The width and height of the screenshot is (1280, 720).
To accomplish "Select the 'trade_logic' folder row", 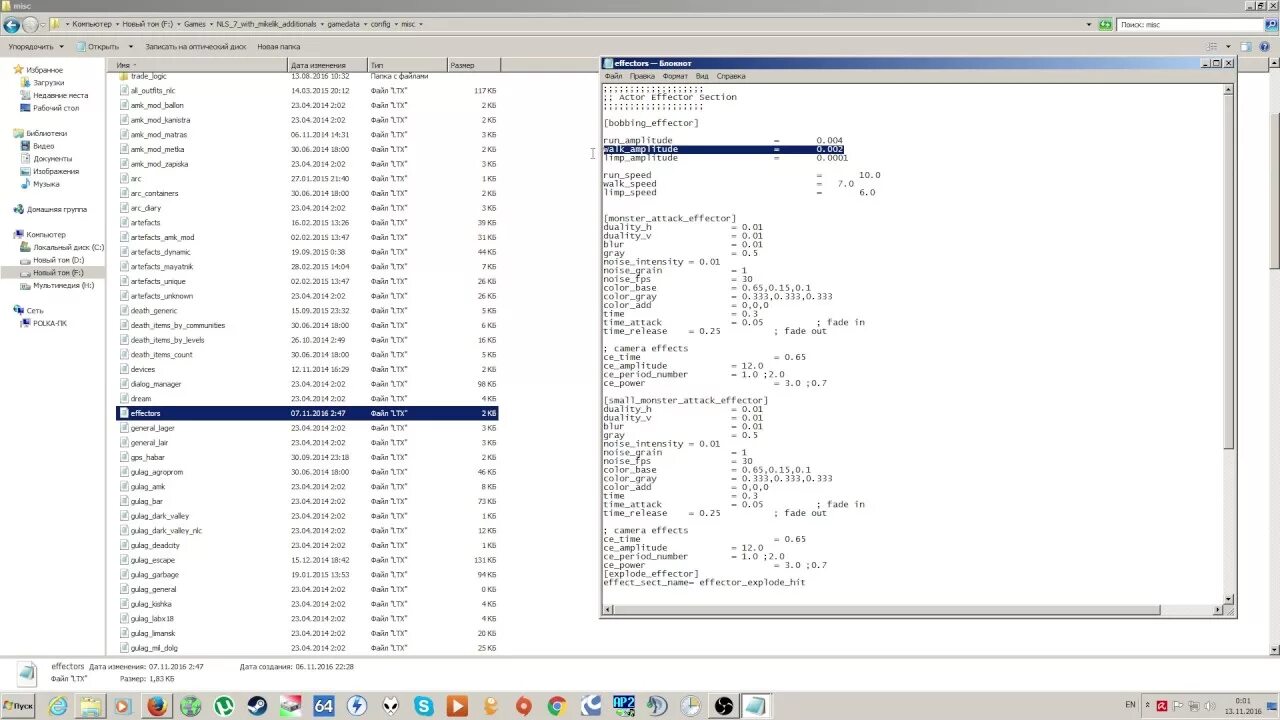I will 307,76.
